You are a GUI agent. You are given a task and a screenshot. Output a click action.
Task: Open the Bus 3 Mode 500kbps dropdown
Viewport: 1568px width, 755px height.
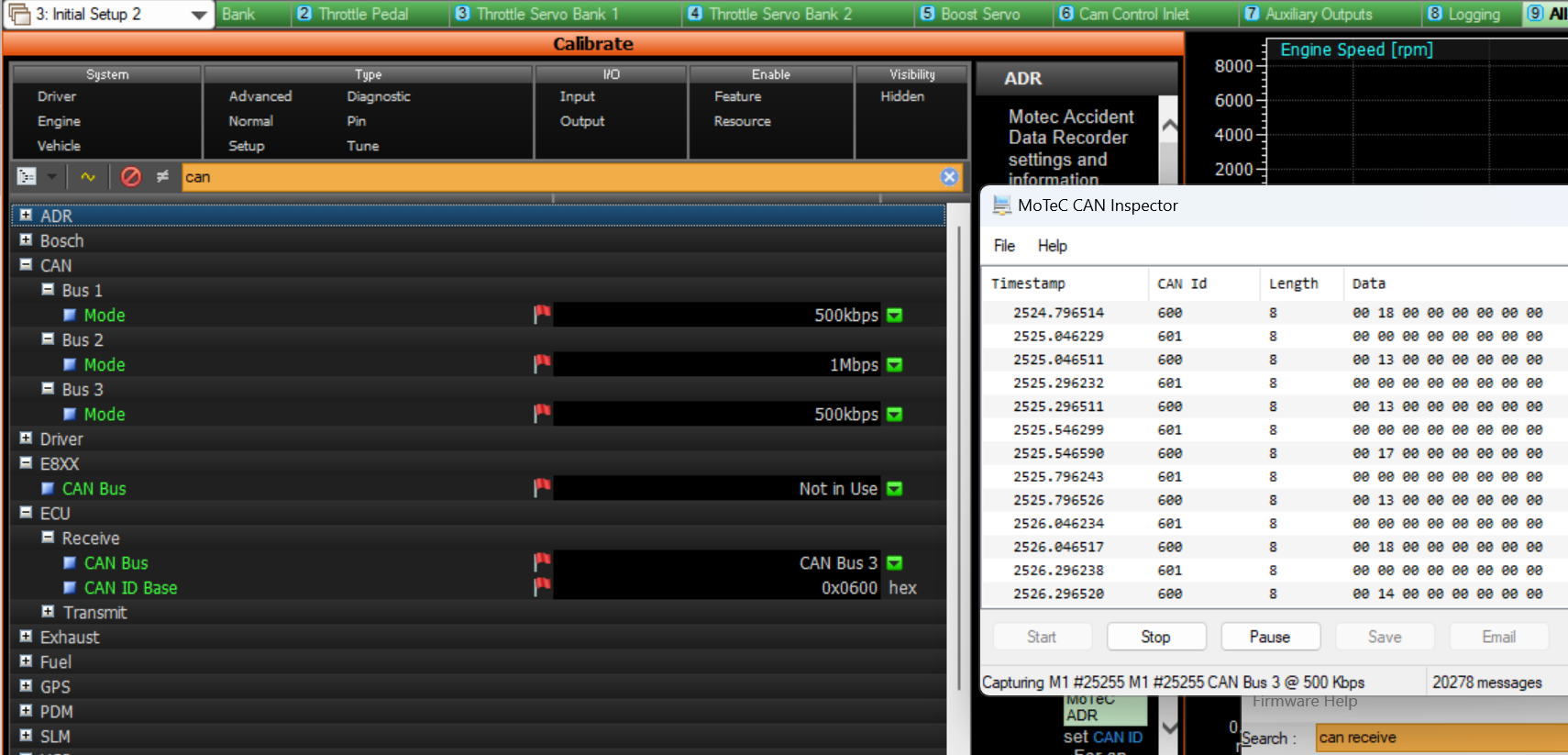[x=895, y=415]
